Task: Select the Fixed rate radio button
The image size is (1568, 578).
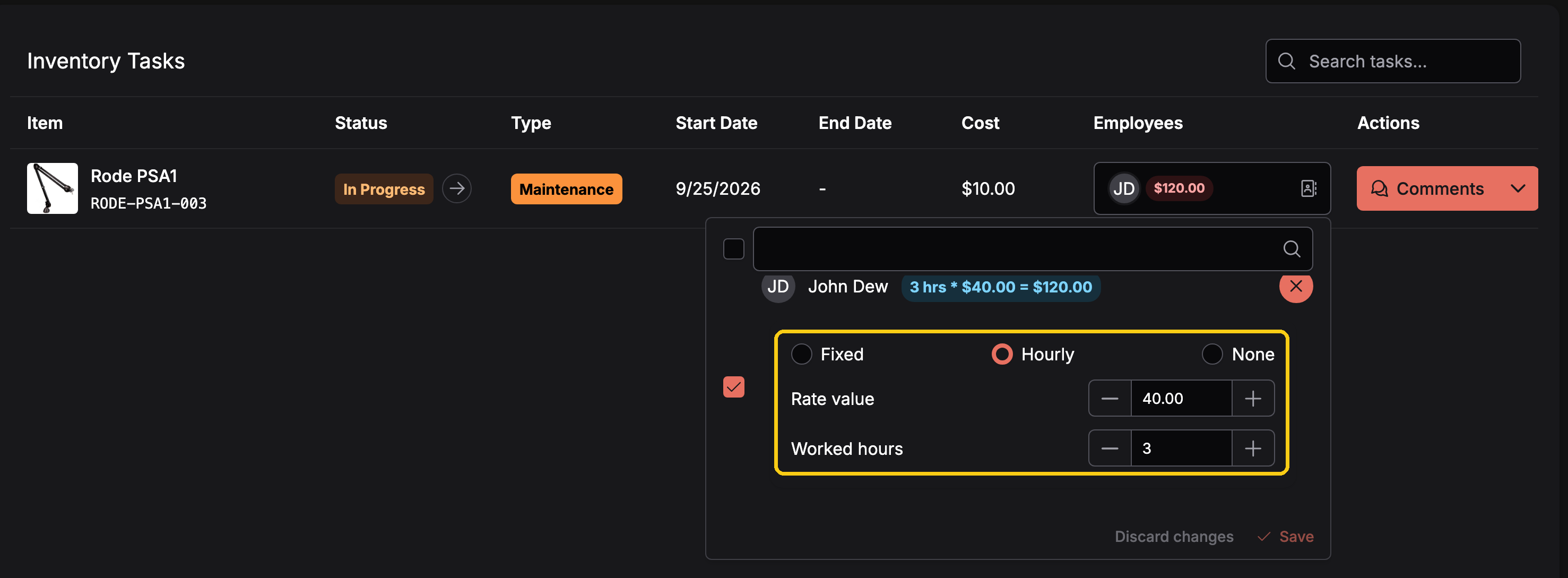Action: point(802,354)
